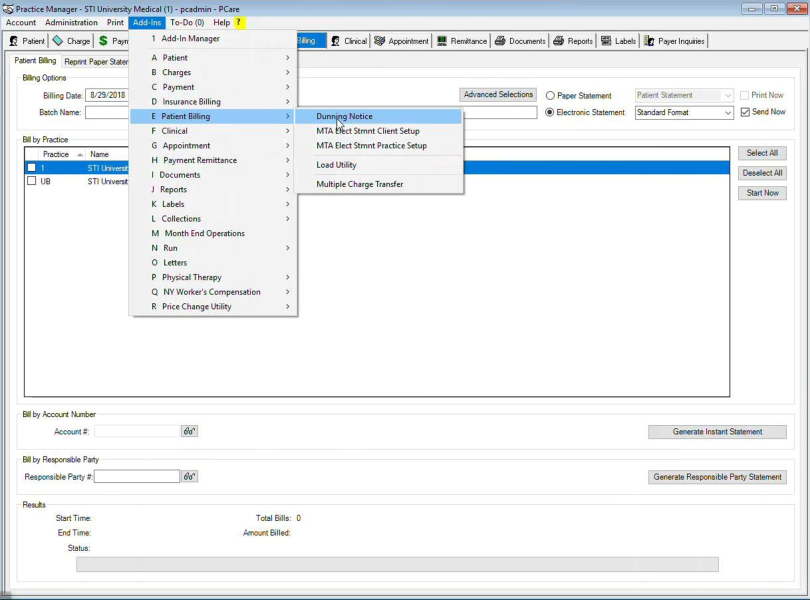This screenshot has width=810, height=600.
Task: Open the Clinical toolbar icon
Action: pyautogui.click(x=349, y=41)
